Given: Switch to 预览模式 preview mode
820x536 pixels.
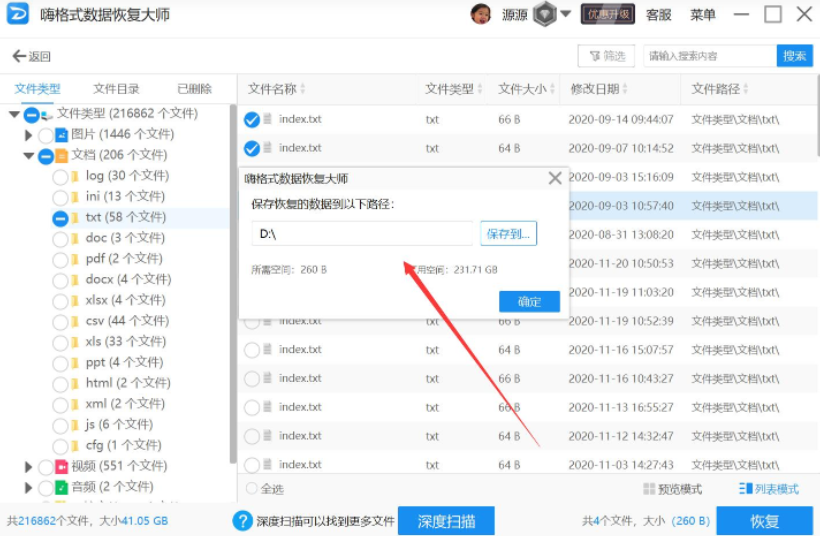Looking at the screenshot, I should [x=672, y=489].
